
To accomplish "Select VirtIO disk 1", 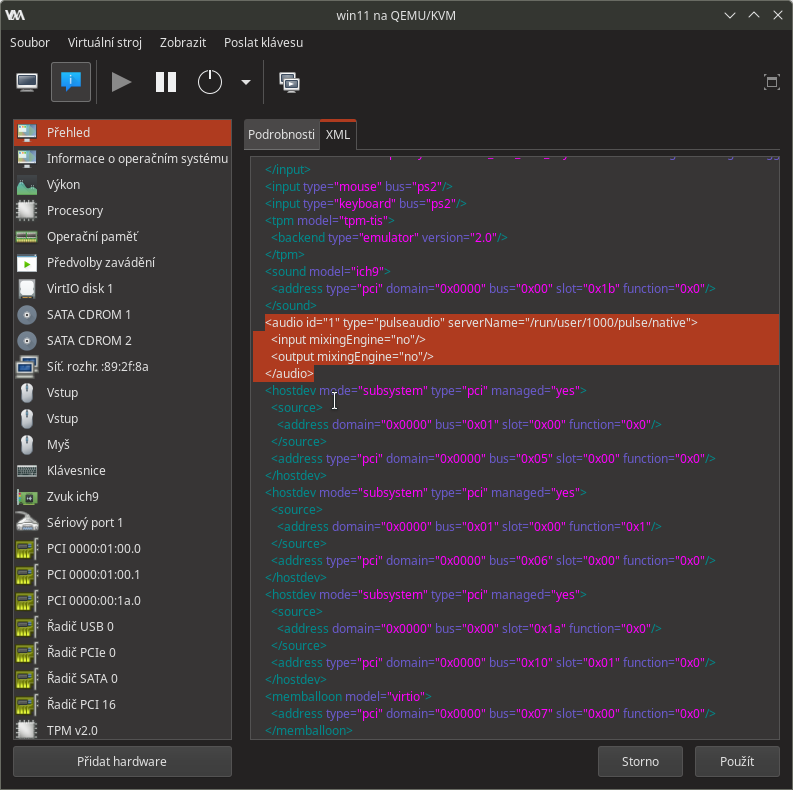I will coord(122,288).
